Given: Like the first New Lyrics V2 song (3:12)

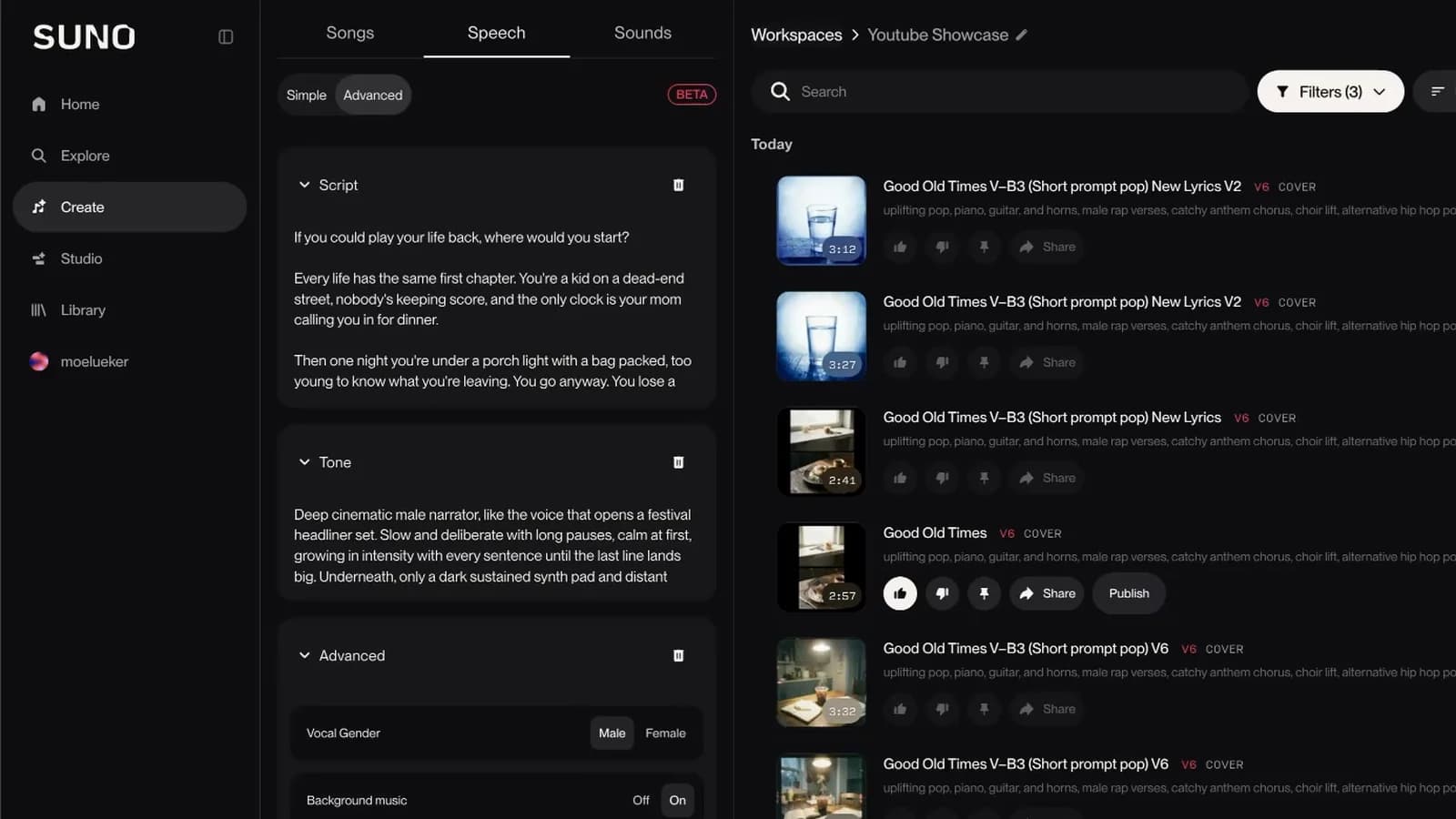Looking at the screenshot, I should tap(900, 247).
